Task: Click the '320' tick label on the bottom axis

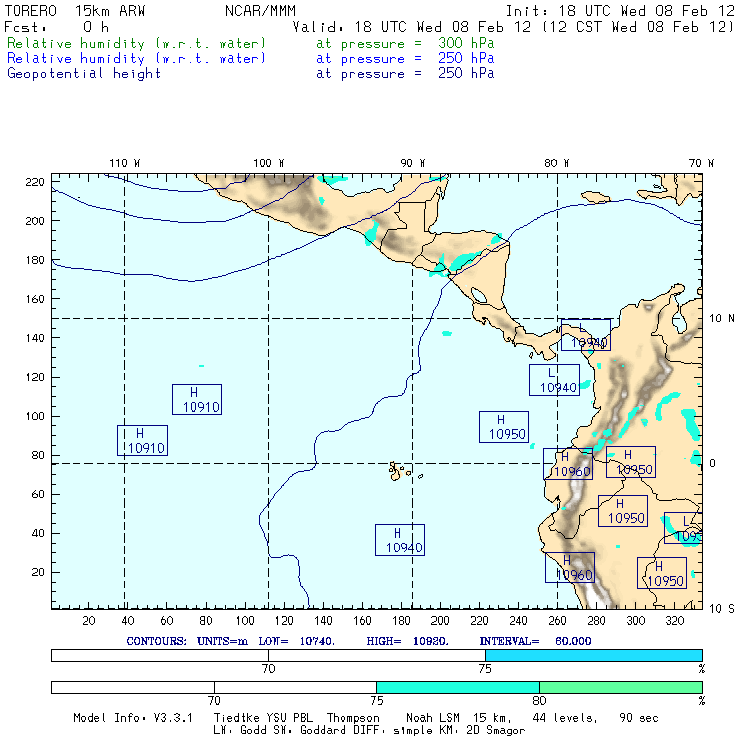Action: click(674, 621)
